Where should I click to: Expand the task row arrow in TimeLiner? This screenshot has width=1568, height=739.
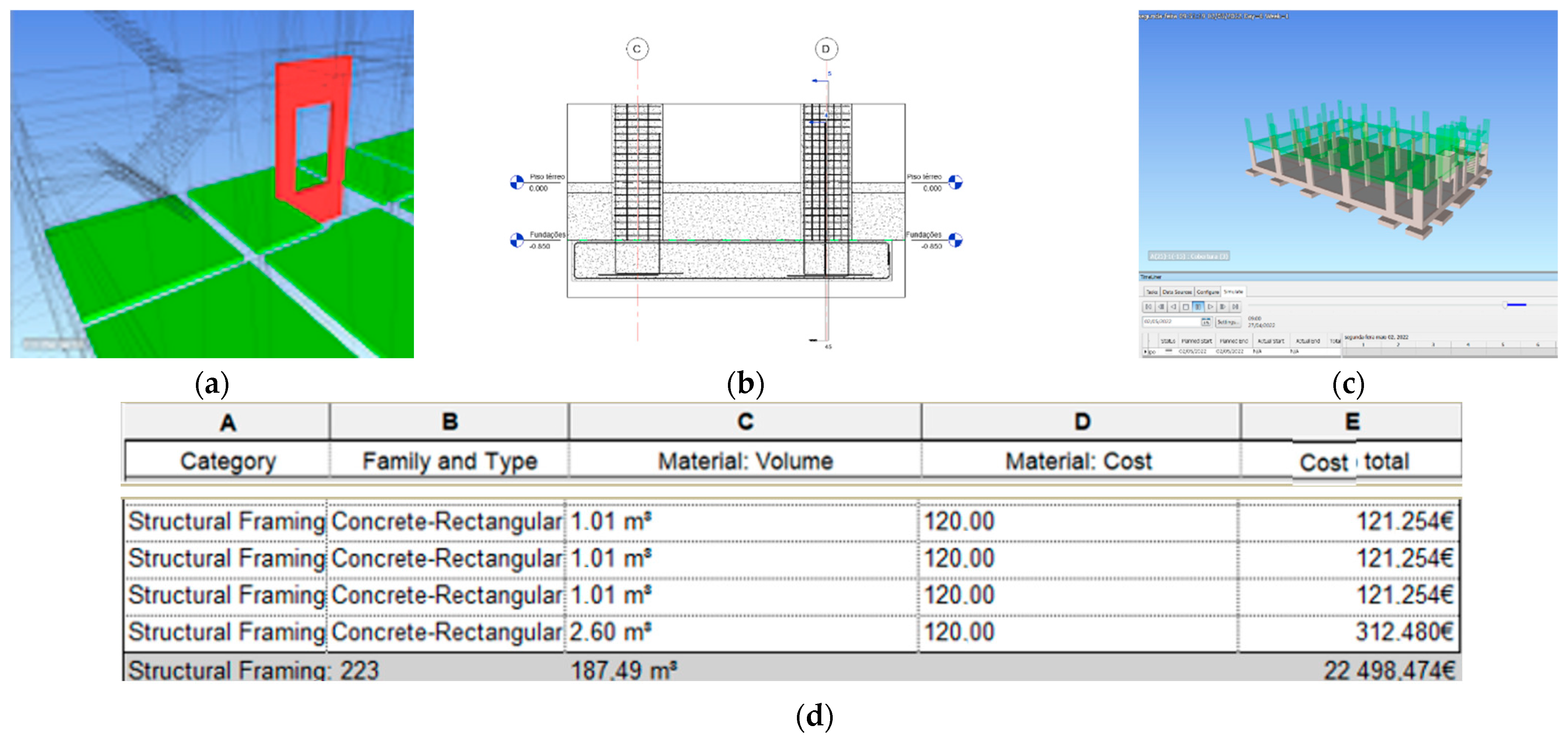1146,351
